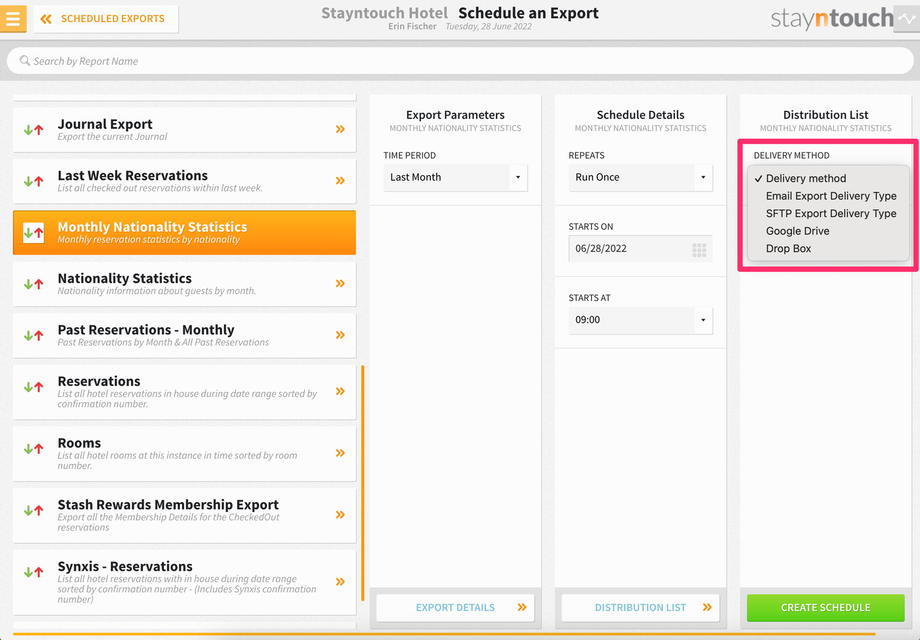Click the export arrows icon for Journal Export
The height and width of the screenshot is (640, 920).
point(33,130)
